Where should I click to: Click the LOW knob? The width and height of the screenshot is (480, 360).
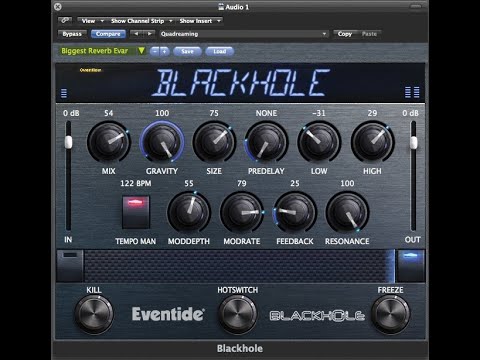319,142
